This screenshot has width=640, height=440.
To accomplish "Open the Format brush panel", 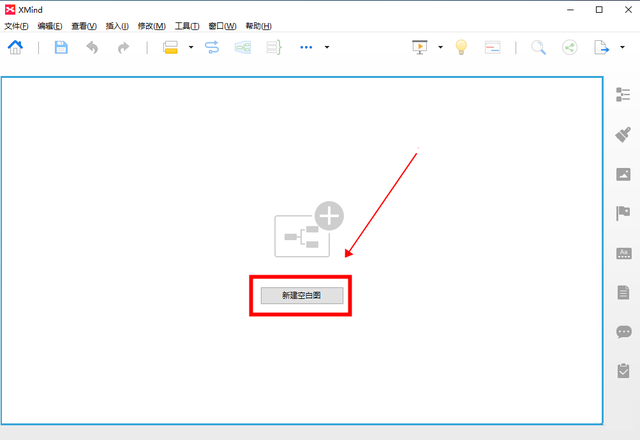I will coord(623,134).
